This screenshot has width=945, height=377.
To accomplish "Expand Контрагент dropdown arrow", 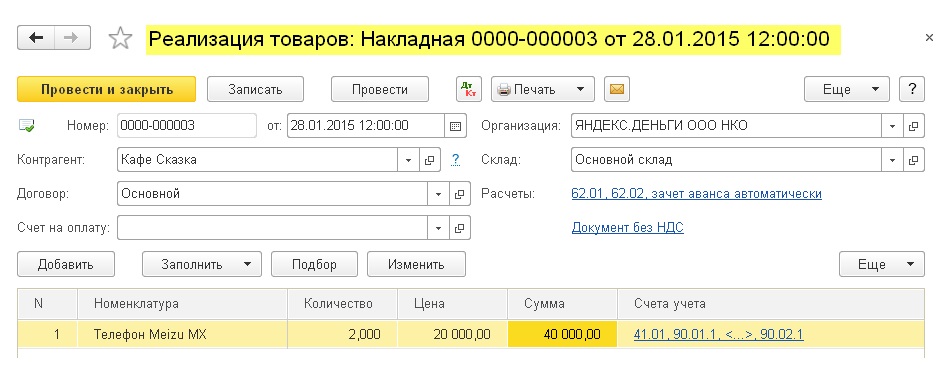I will click(x=408, y=160).
